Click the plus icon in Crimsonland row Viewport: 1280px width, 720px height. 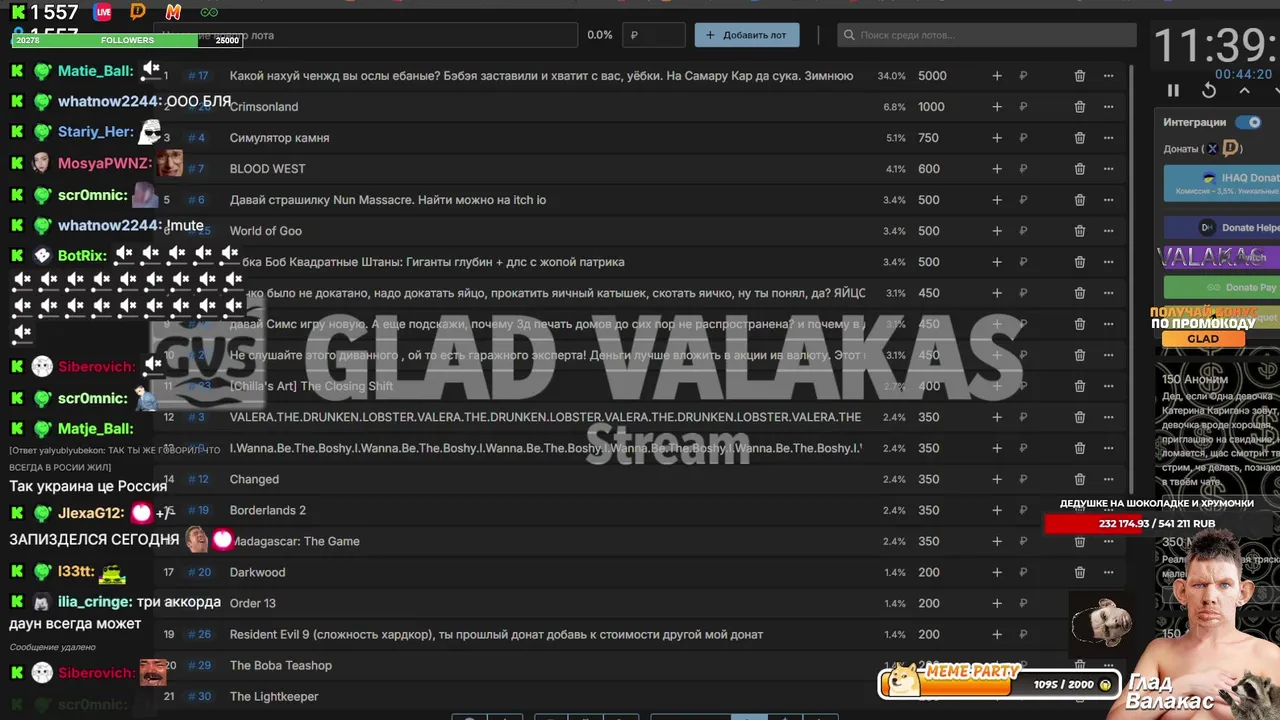pos(997,107)
